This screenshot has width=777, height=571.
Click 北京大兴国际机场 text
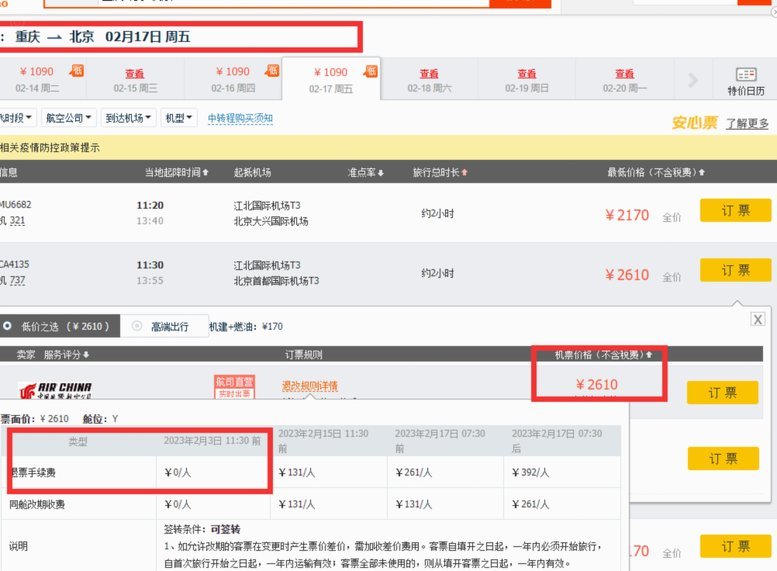coord(271,221)
